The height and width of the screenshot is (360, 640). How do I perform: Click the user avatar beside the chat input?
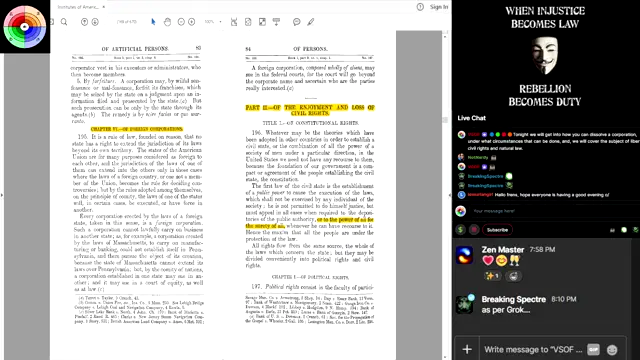(461, 211)
